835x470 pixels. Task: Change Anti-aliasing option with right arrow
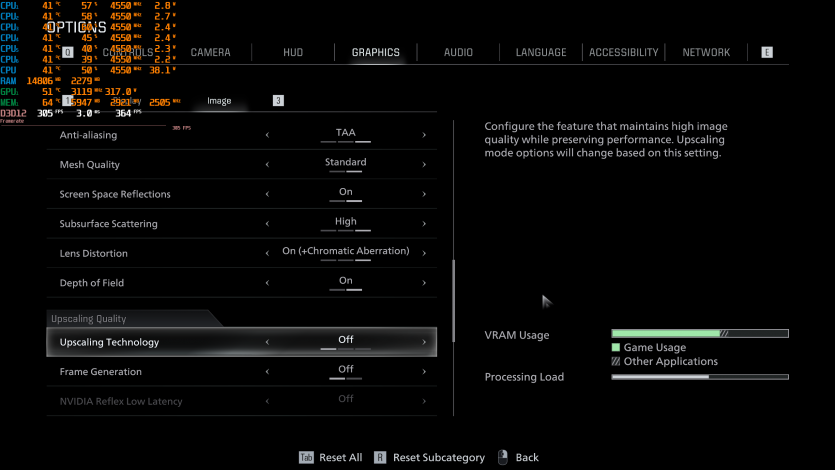coord(424,135)
